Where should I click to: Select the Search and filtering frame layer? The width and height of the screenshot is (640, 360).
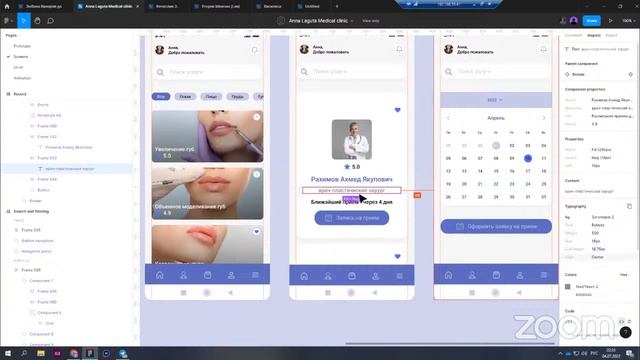31,211
